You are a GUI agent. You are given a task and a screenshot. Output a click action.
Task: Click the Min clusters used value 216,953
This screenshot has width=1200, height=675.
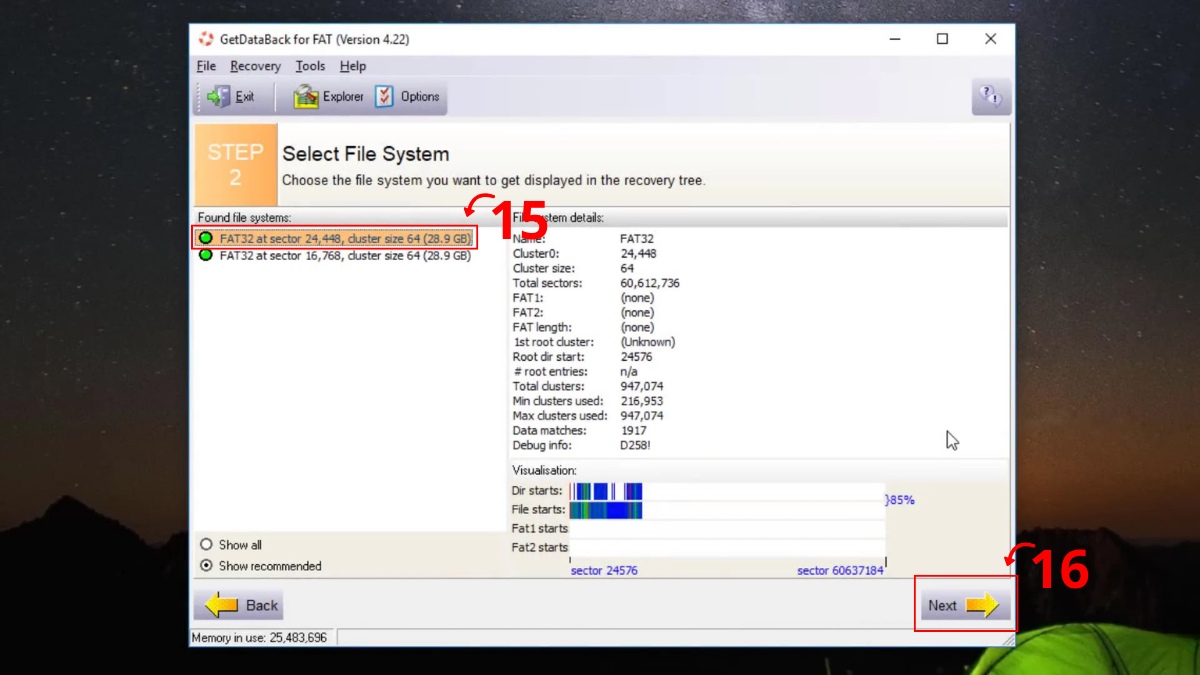642,401
